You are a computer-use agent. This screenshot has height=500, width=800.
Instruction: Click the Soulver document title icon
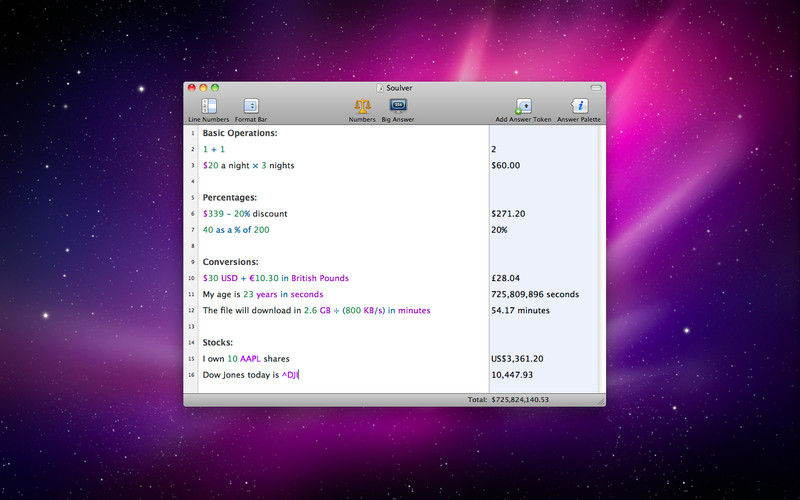pos(380,88)
